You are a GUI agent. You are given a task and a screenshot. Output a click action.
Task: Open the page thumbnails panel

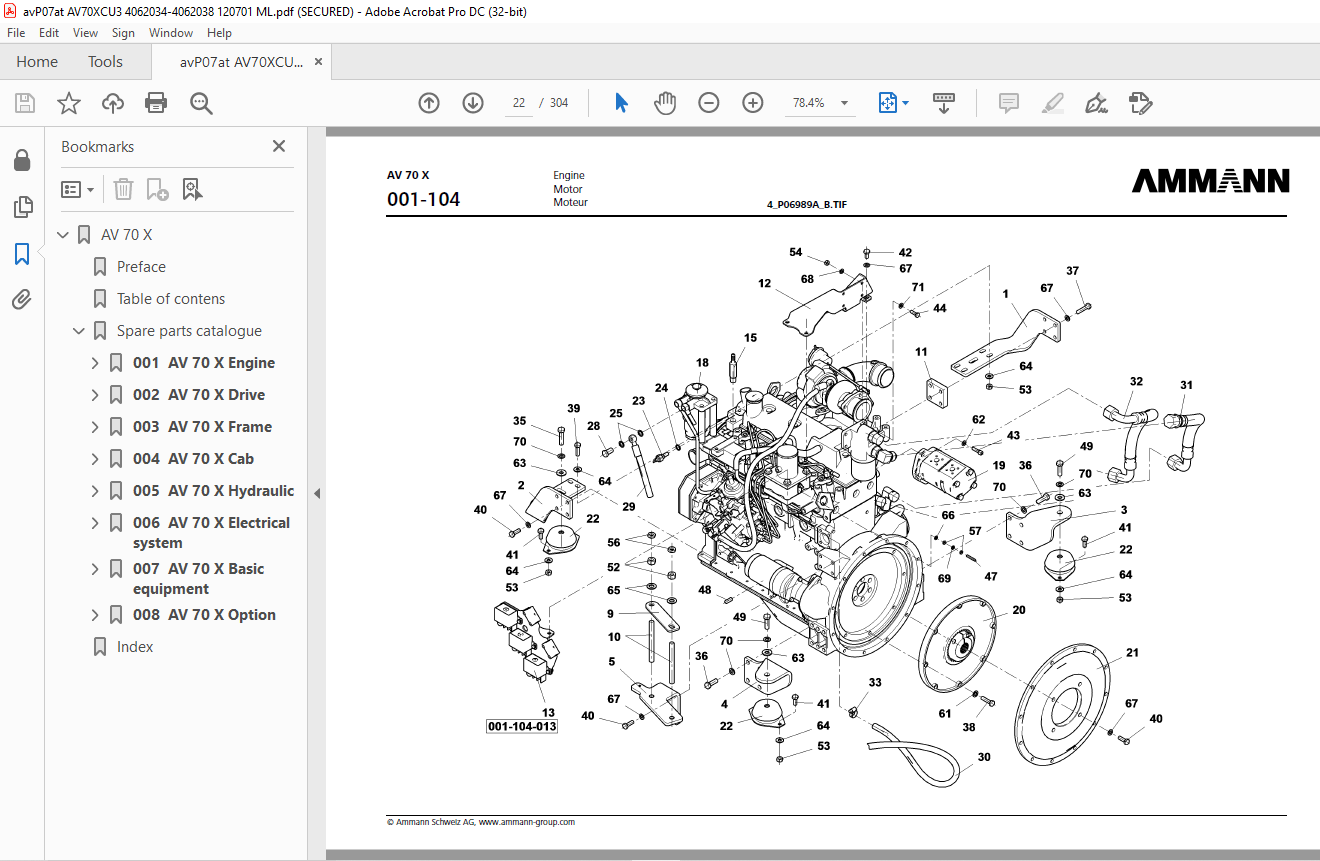(x=22, y=207)
